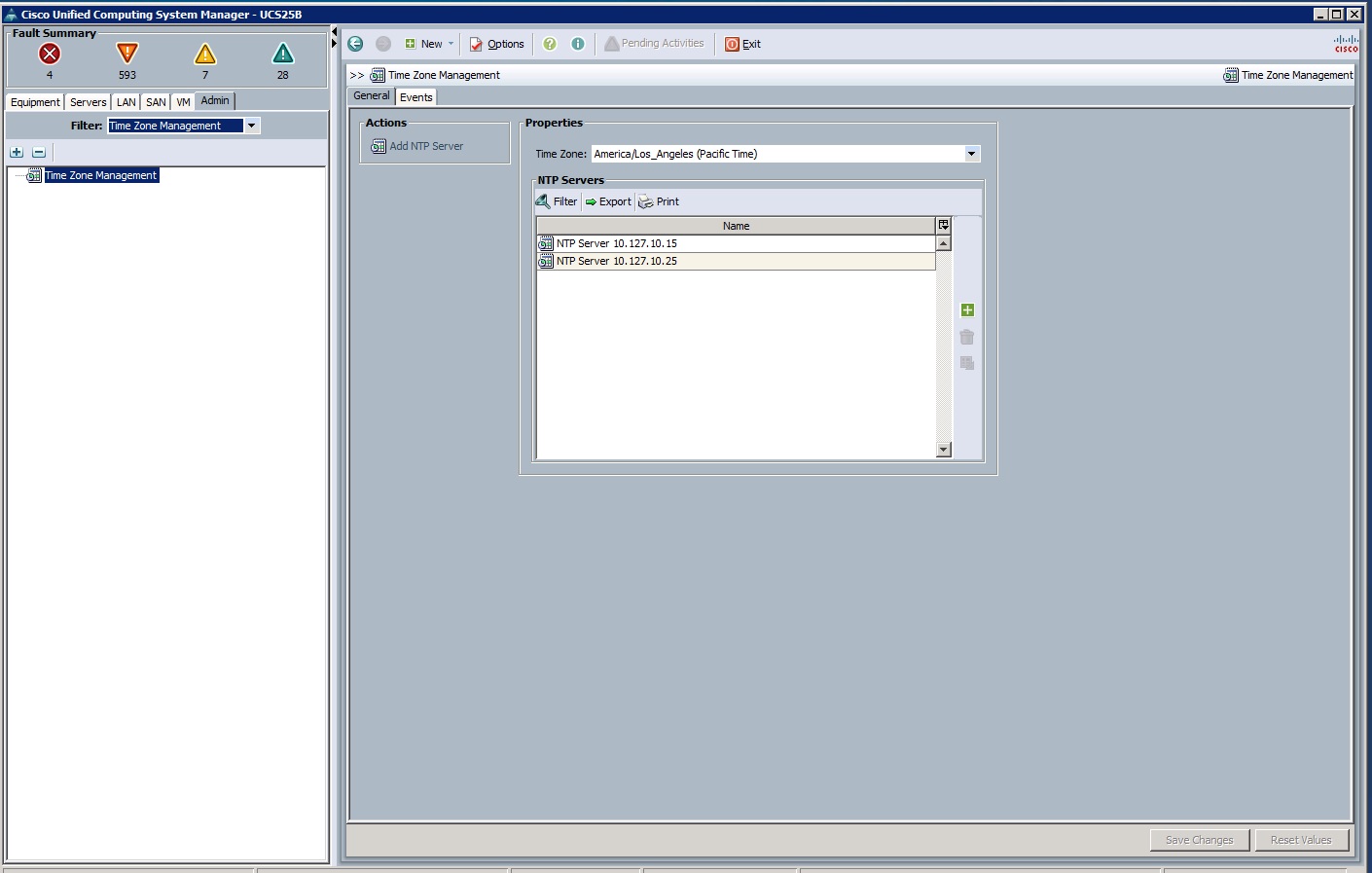Click the NTP table scroll down arrow

(943, 450)
